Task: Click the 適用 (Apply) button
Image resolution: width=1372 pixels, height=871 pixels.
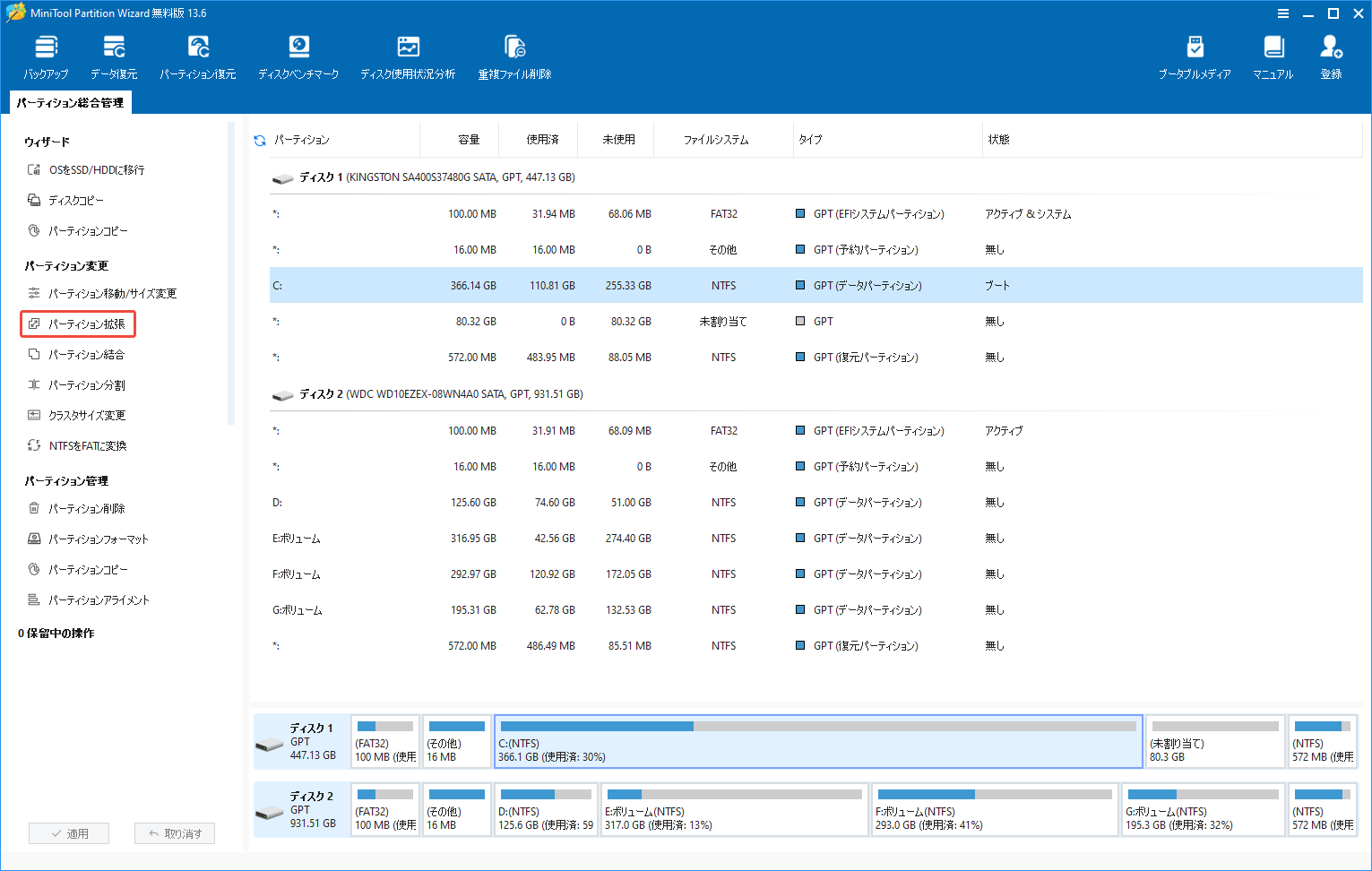Action: [x=69, y=832]
